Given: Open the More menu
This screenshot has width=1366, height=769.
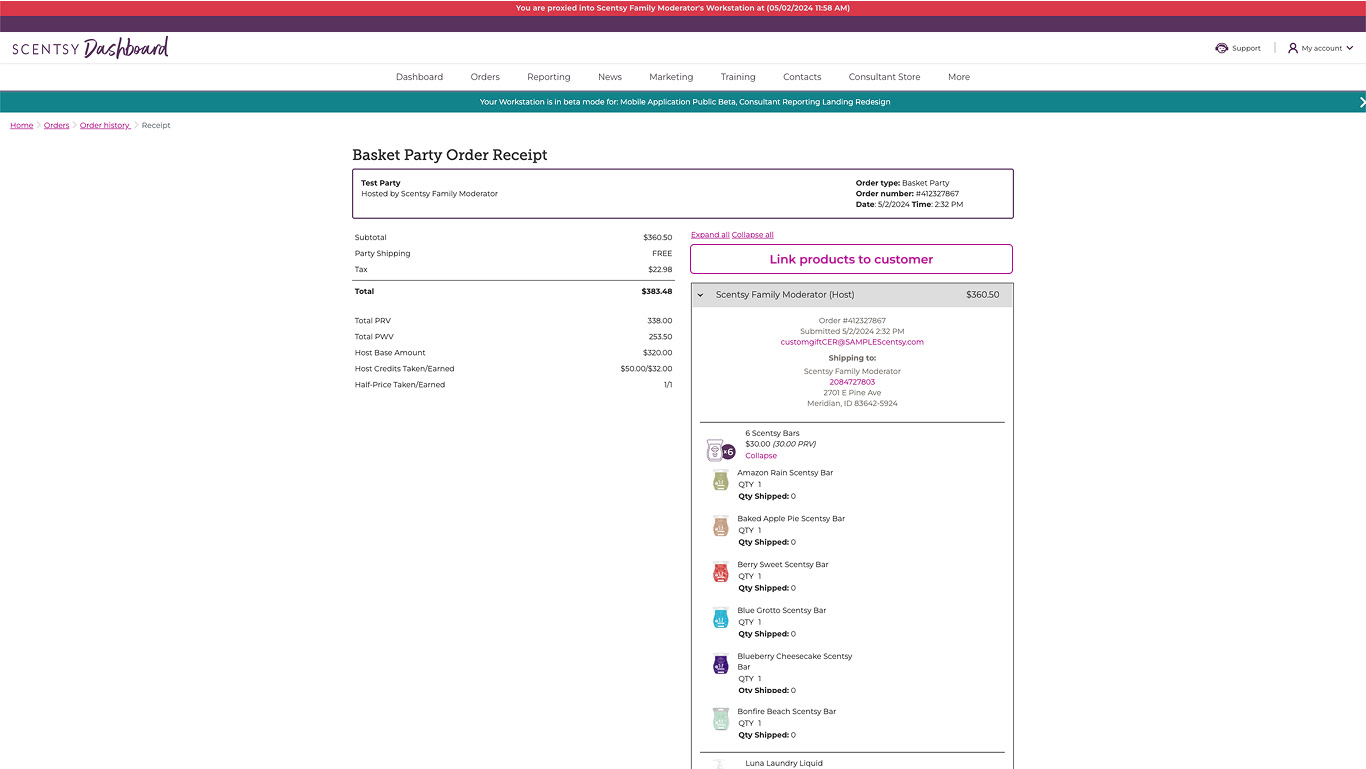Looking at the screenshot, I should [x=959, y=77].
